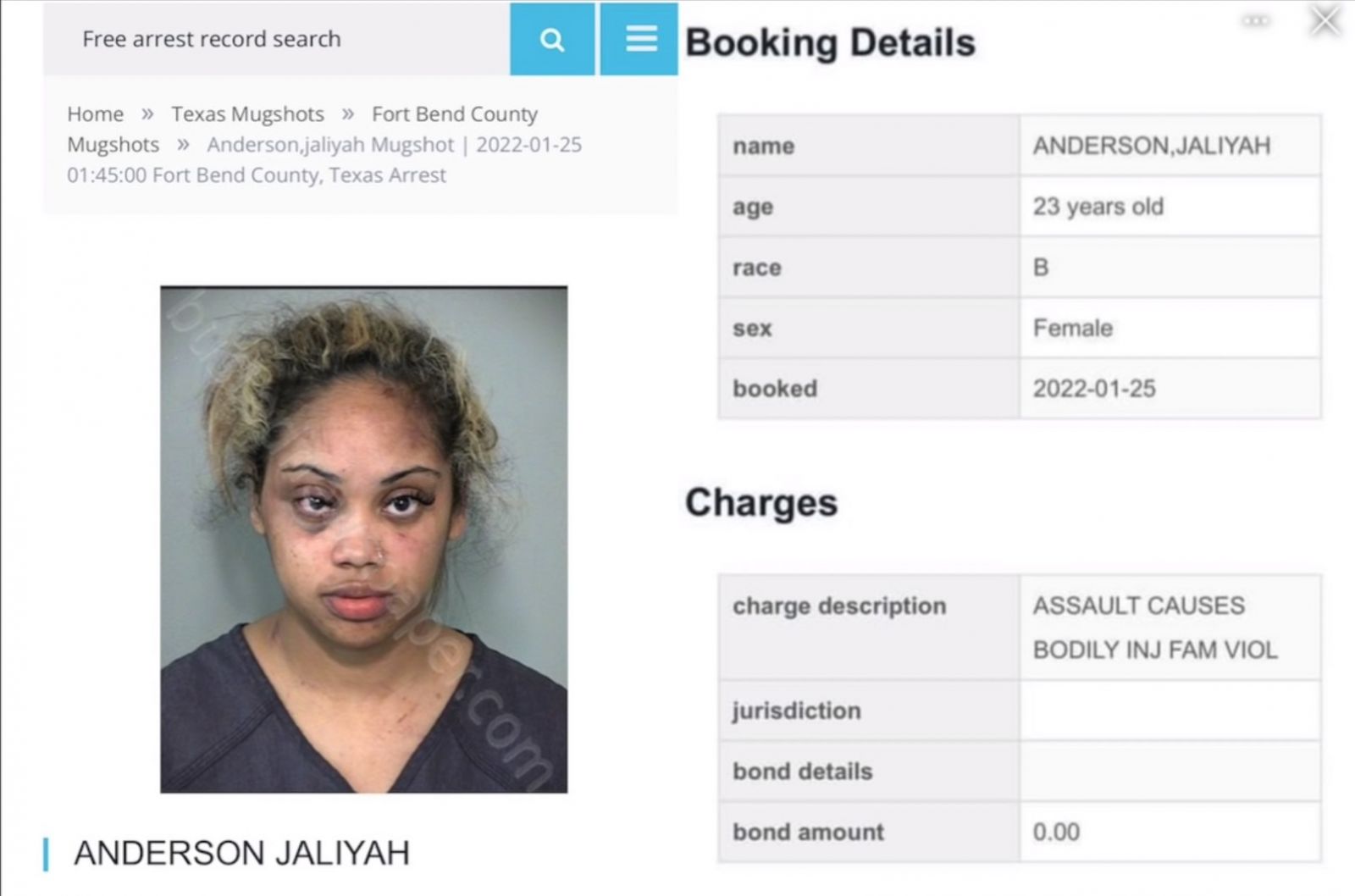Select the ANDERSON,JALIYAH name cell
The height and width of the screenshot is (896, 1355).
tap(1170, 146)
